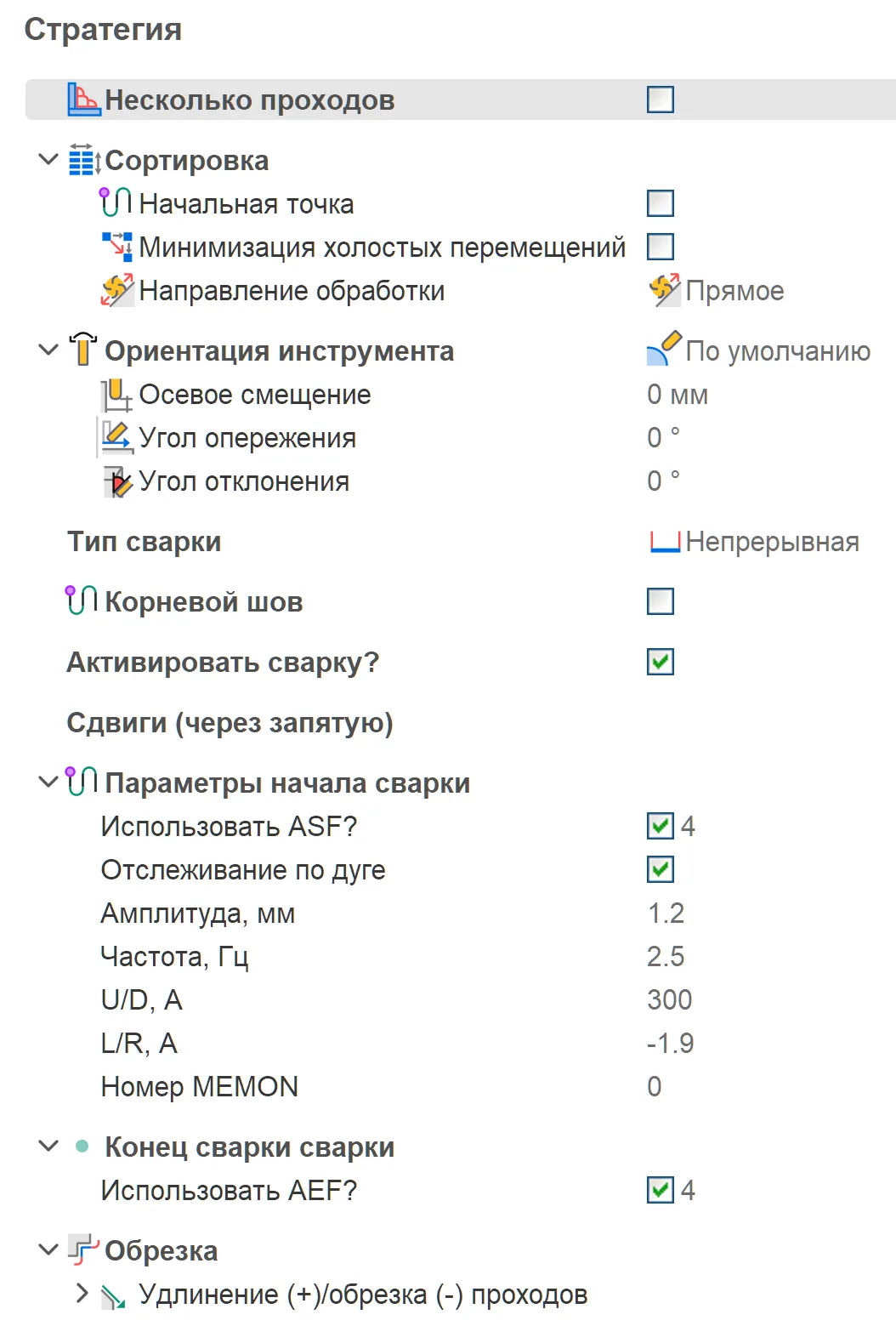
Task: Collapse the Параметры начала сварки group
Action: (48, 783)
